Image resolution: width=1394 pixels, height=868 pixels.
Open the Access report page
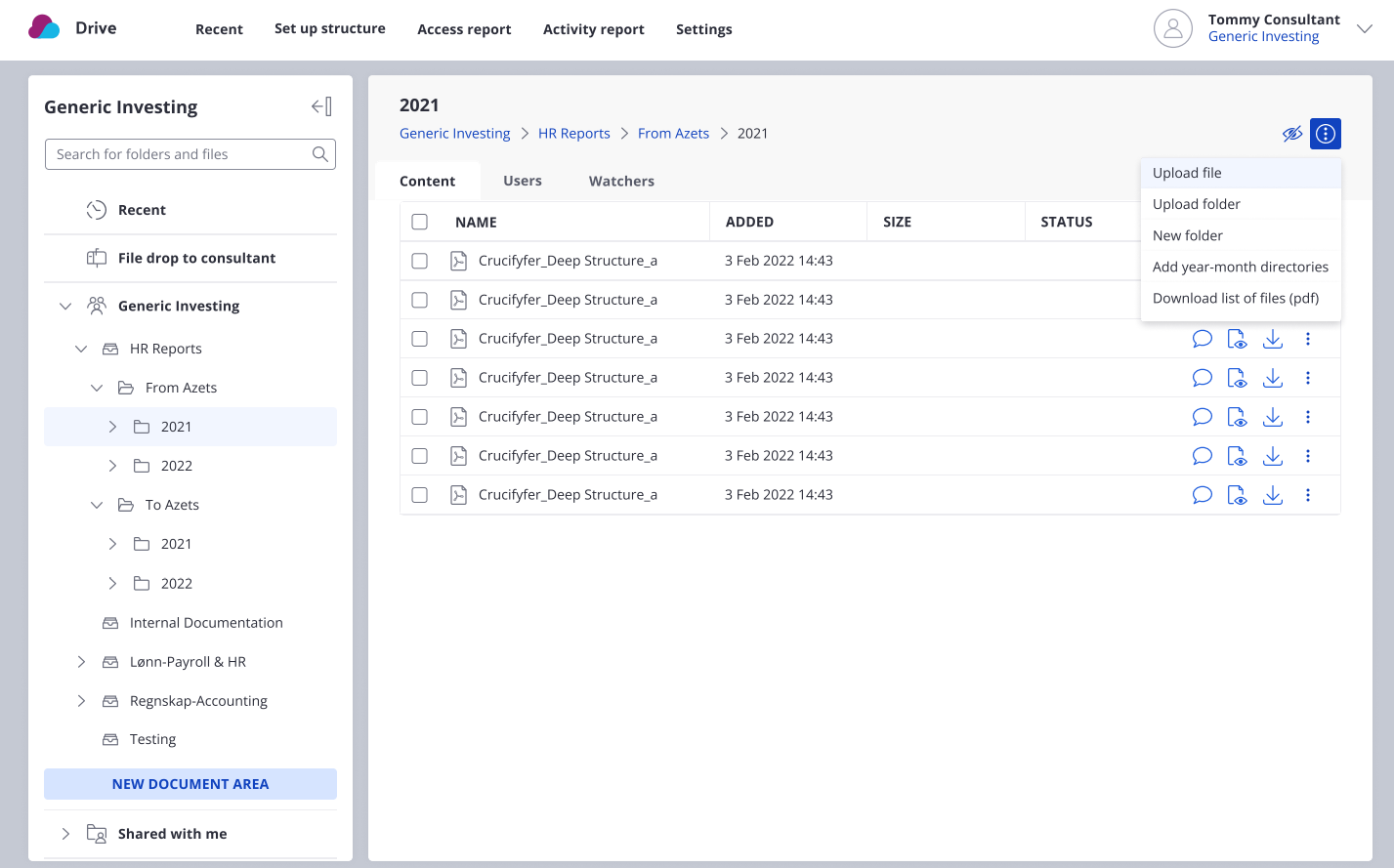click(464, 29)
